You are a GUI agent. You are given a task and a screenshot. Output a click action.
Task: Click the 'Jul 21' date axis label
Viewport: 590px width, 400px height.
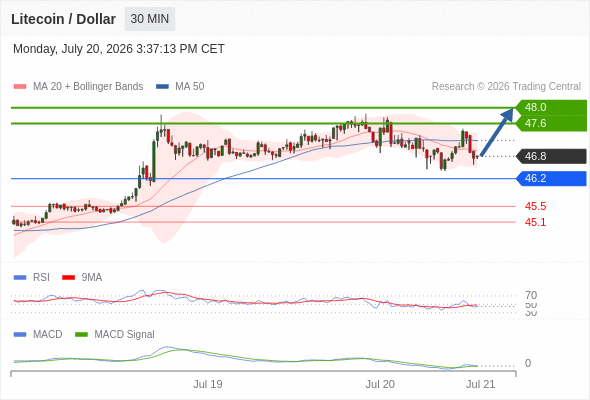coord(481,384)
